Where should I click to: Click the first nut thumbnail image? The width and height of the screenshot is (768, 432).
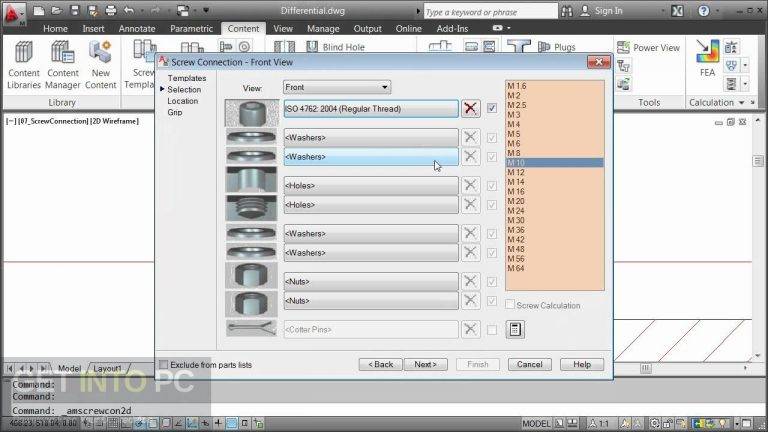(251, 276)
